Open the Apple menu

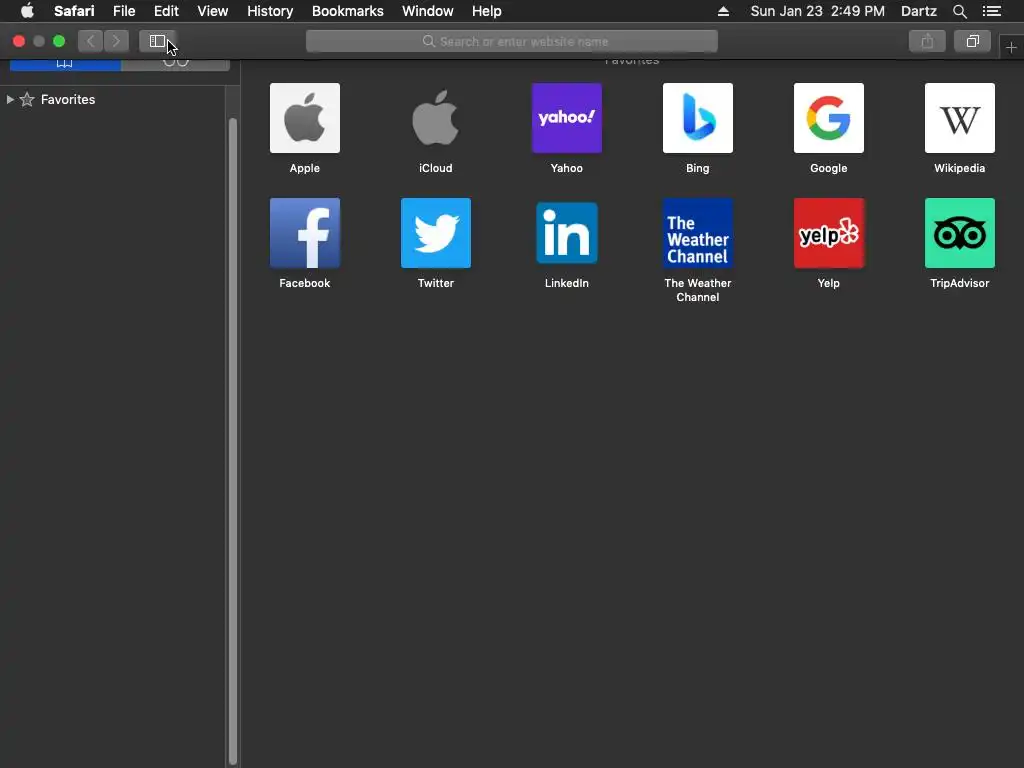[27, 11]
